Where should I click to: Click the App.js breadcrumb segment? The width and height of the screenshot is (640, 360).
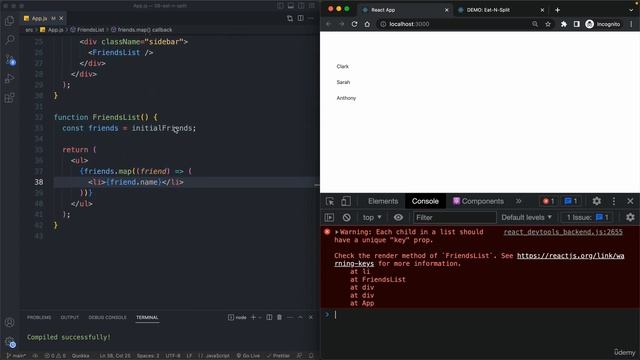[52, 30]
